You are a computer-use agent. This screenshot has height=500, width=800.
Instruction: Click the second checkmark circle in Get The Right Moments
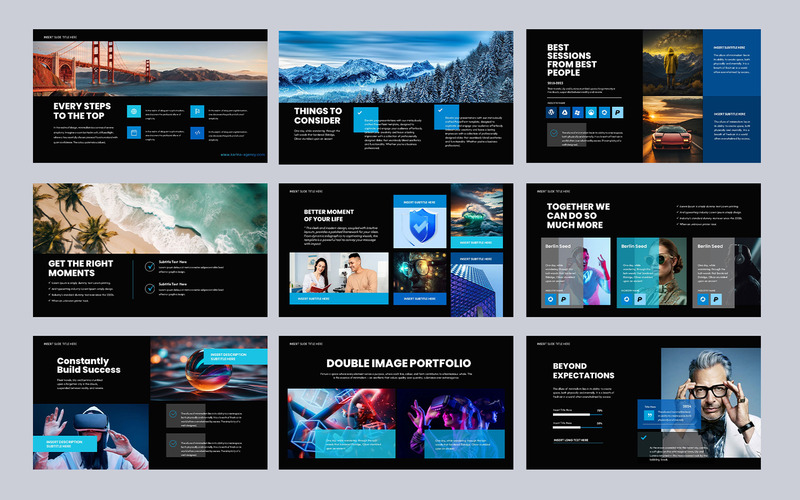click(x=150, y=288)
